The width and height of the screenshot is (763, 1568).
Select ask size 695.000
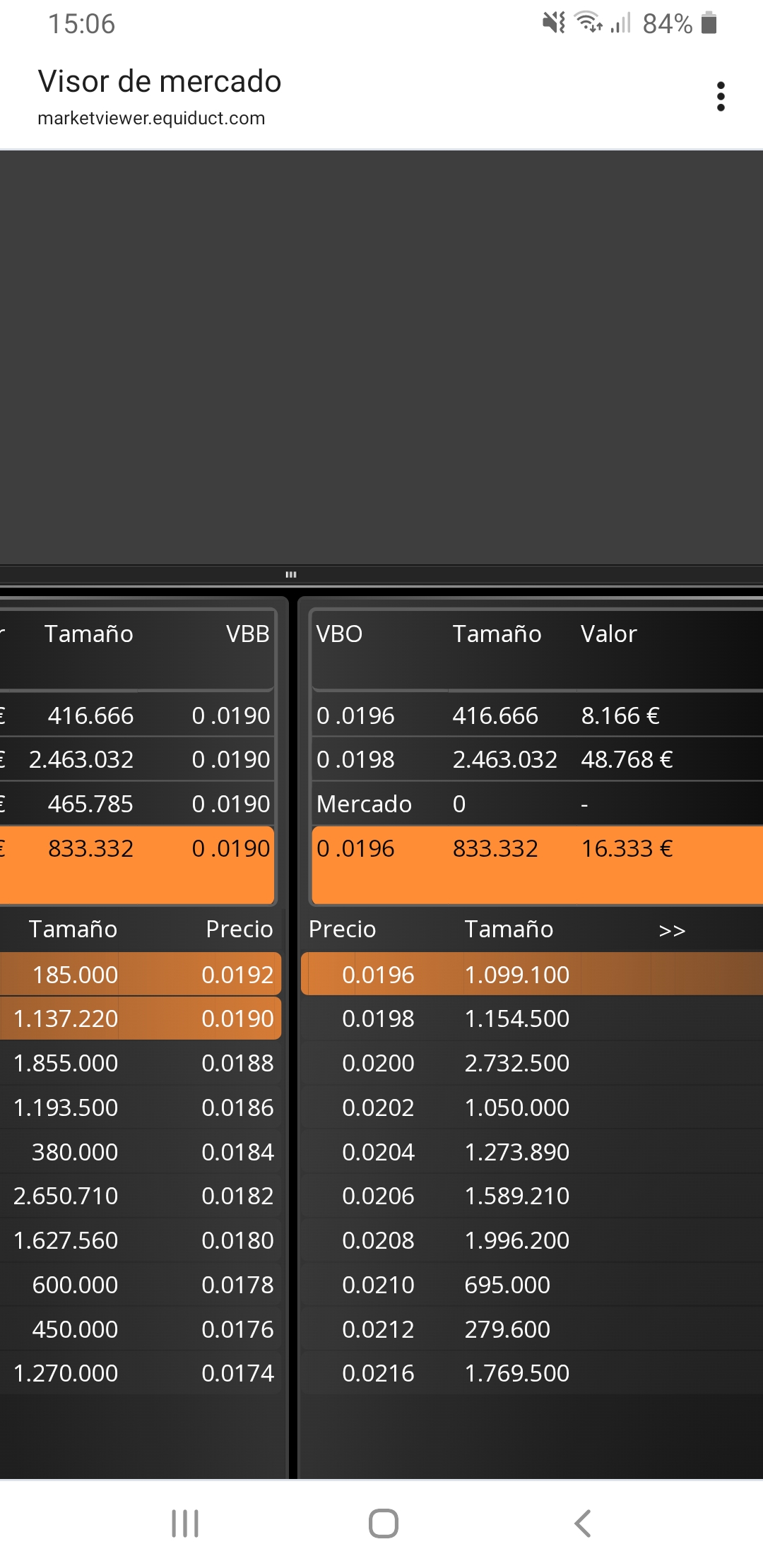point(507,1285)
